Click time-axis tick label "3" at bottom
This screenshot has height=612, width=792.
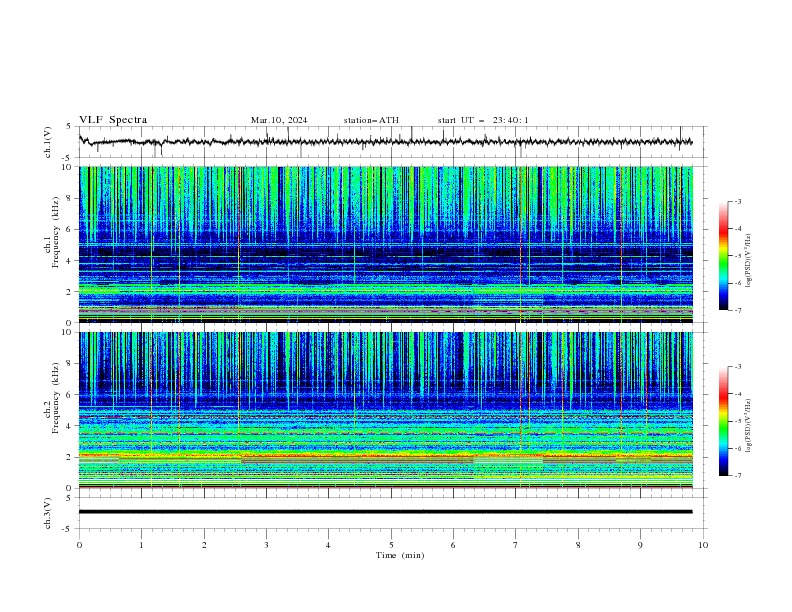coord(266,545)
